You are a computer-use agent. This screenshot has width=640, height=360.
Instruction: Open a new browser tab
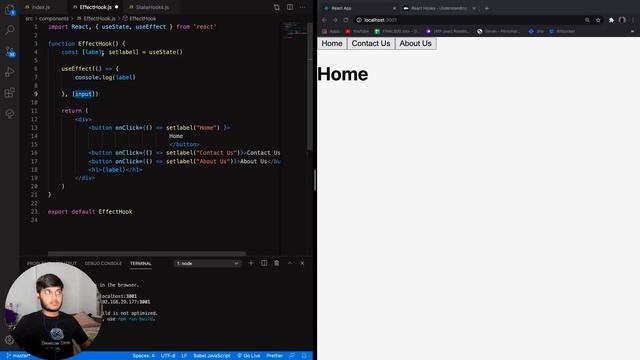click(487, 8)
